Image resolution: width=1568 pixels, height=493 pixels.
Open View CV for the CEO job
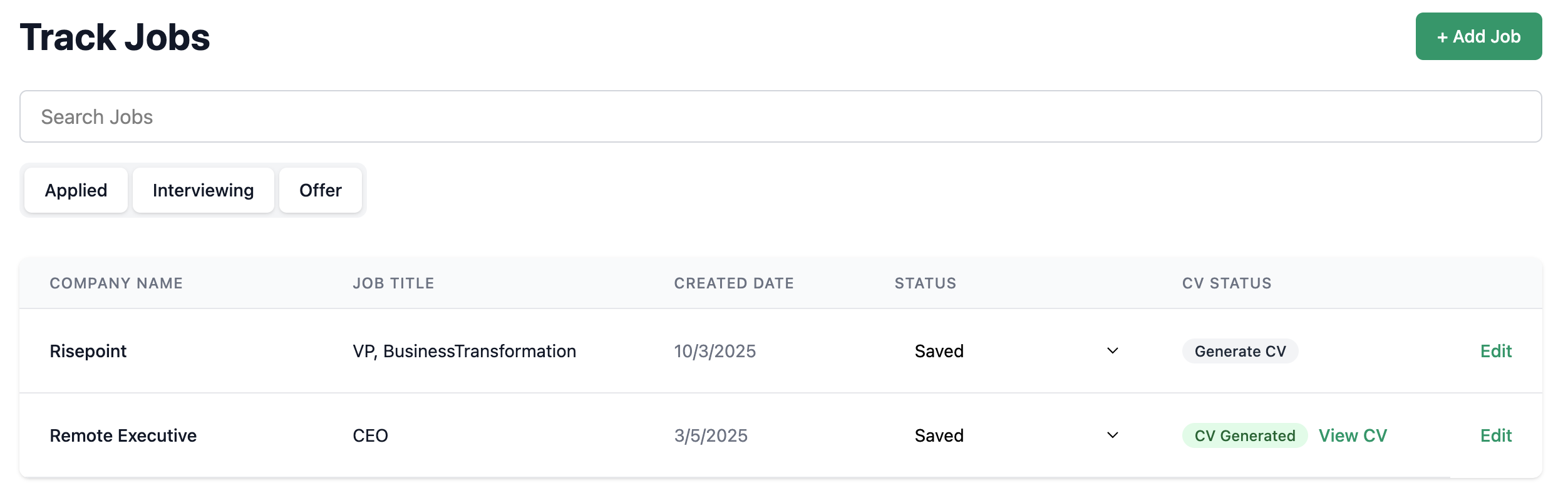pyautogui.click(x=1352, y=435)
